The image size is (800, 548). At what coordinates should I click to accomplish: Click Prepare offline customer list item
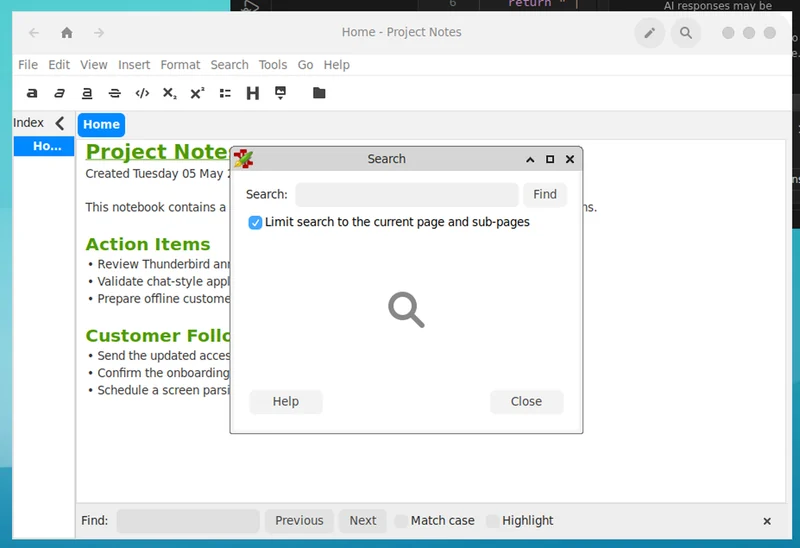[x=164, y=299]
